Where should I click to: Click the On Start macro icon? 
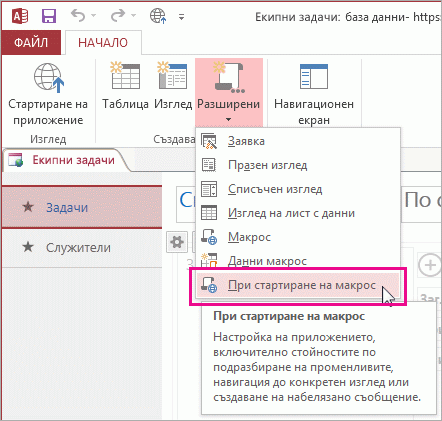209,285
